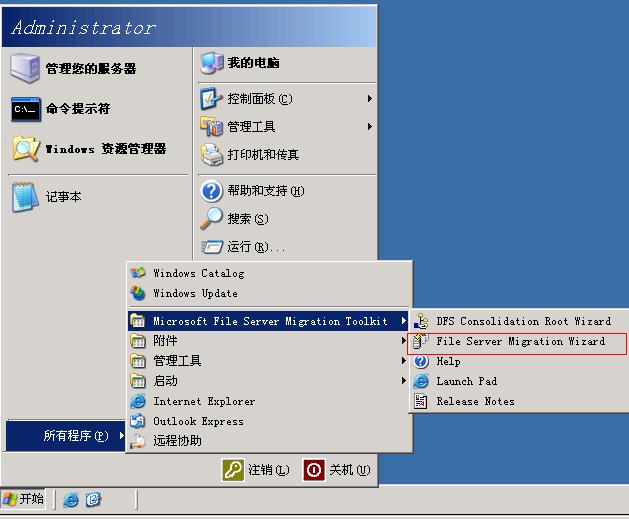This screenshot has height=519, width=629.
Task: Click the show desktop quick launch icon
Action: pos(93,500)
